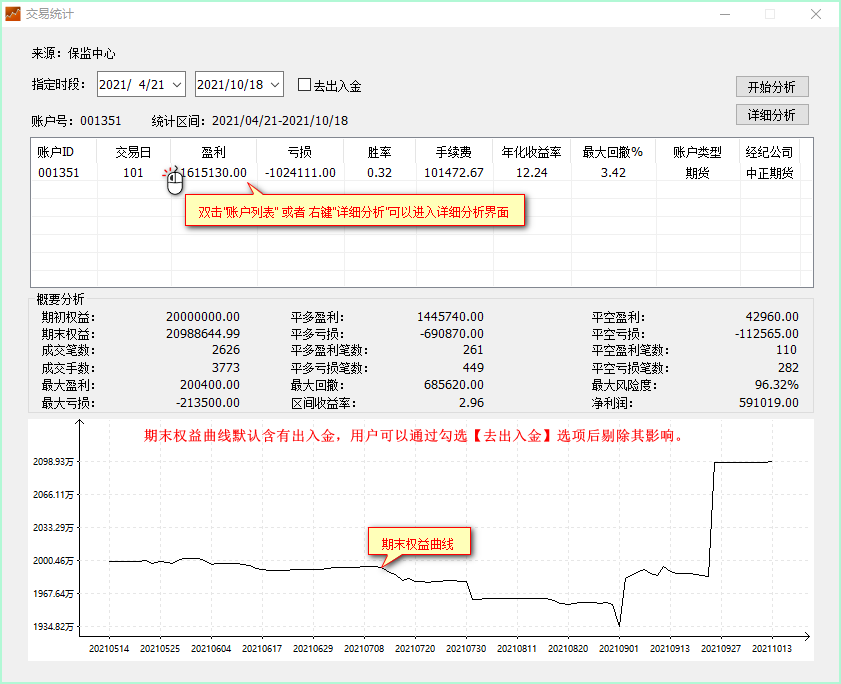Click the 成交笔数 value 2626

226,350
